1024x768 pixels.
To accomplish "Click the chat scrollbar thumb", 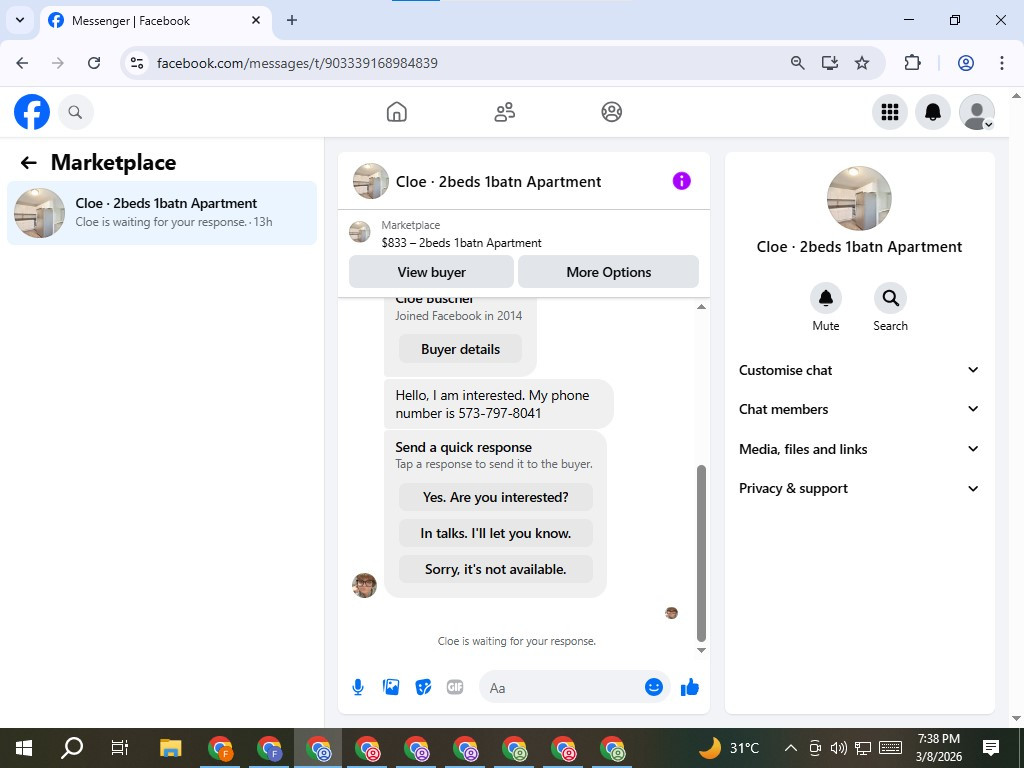I will pyautogui.click(x=701, y=554).
